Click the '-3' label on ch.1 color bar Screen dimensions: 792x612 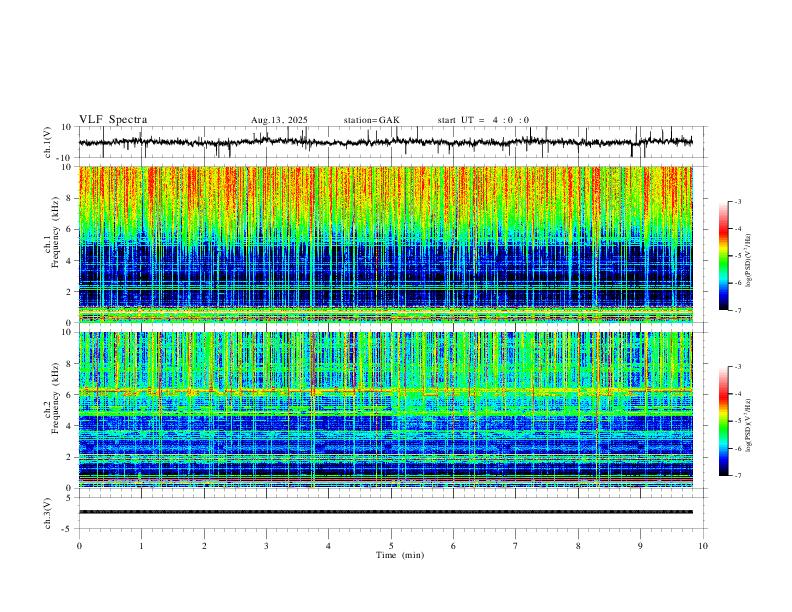point(737,201)
